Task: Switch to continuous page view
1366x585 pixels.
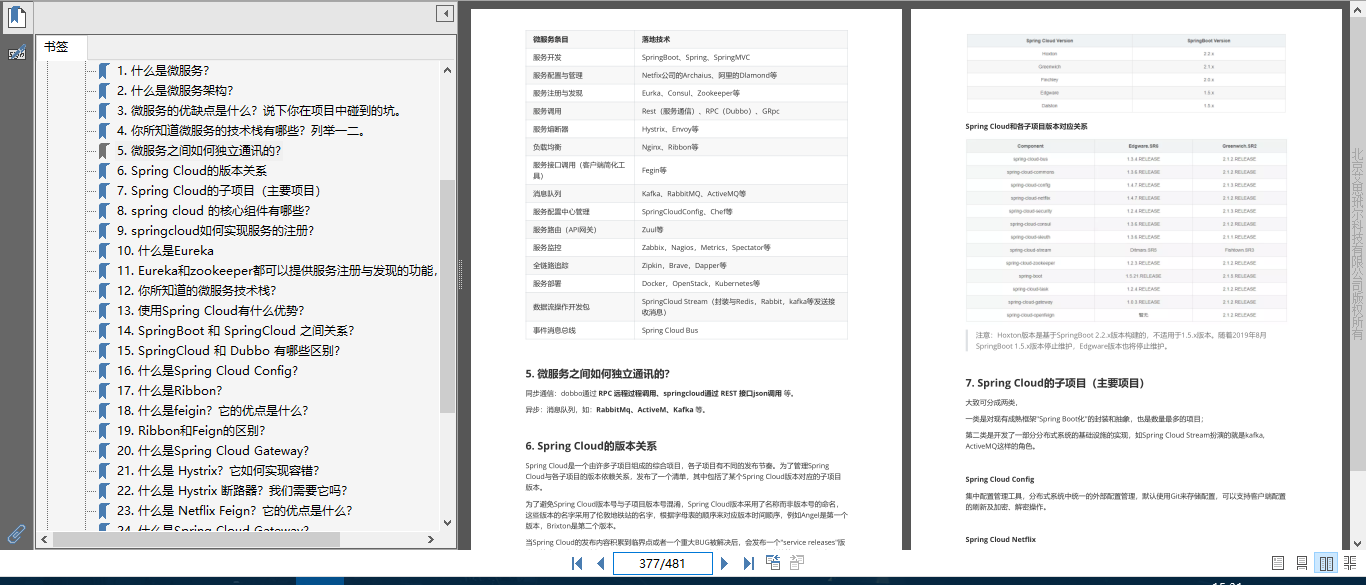Action: point(1302,564)
